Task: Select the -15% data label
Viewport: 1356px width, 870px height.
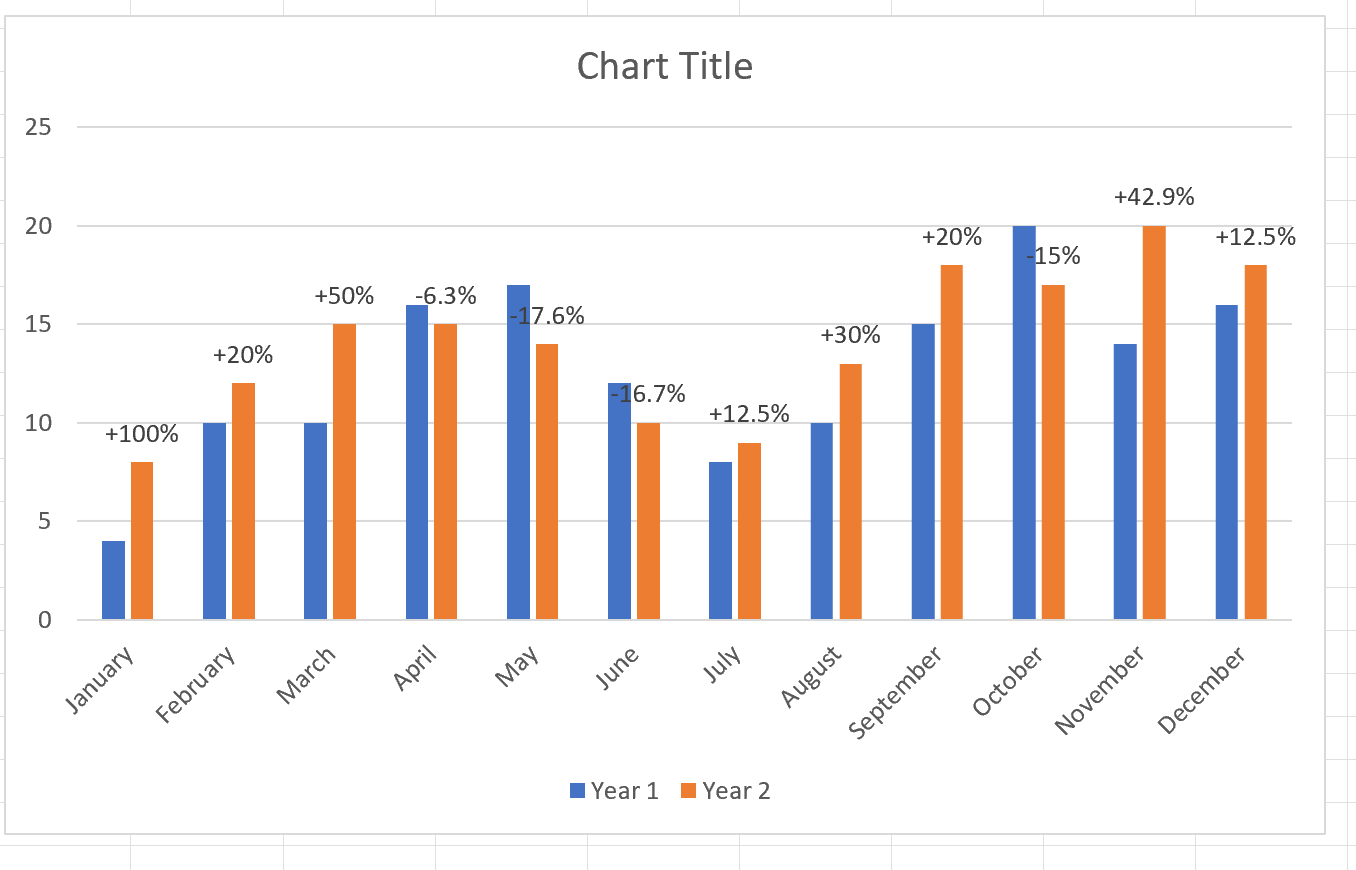Action: click(x=1053, y=256)
